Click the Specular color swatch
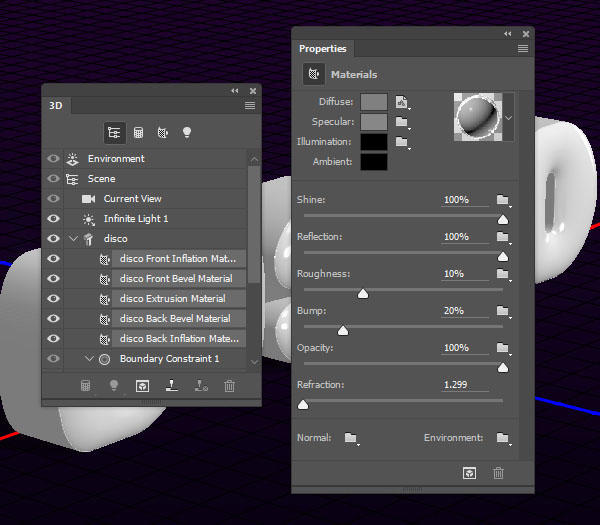Screen dimensions: 600x525 374,122
